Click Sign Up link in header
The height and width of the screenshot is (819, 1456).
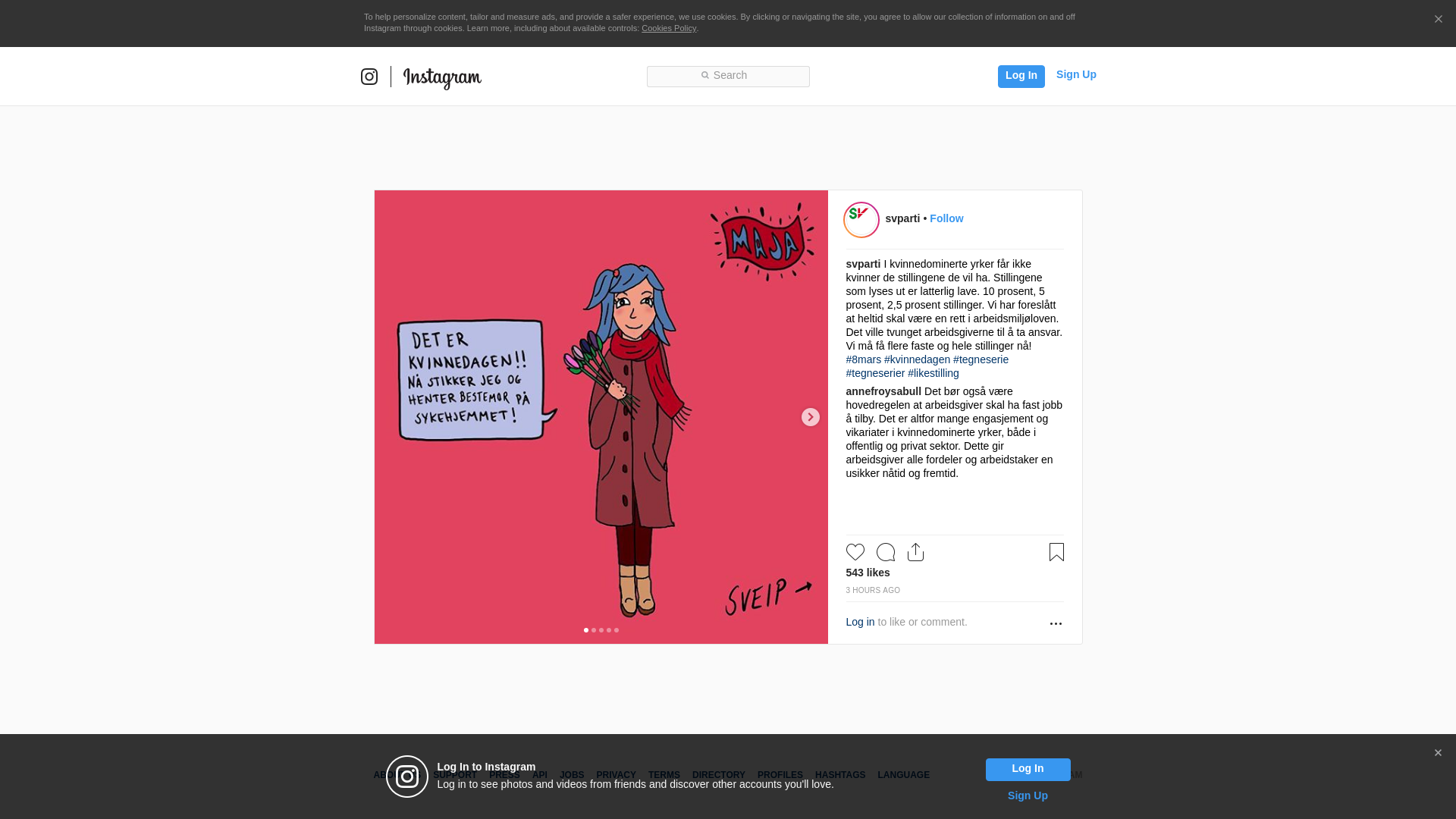click(1076, 74)
